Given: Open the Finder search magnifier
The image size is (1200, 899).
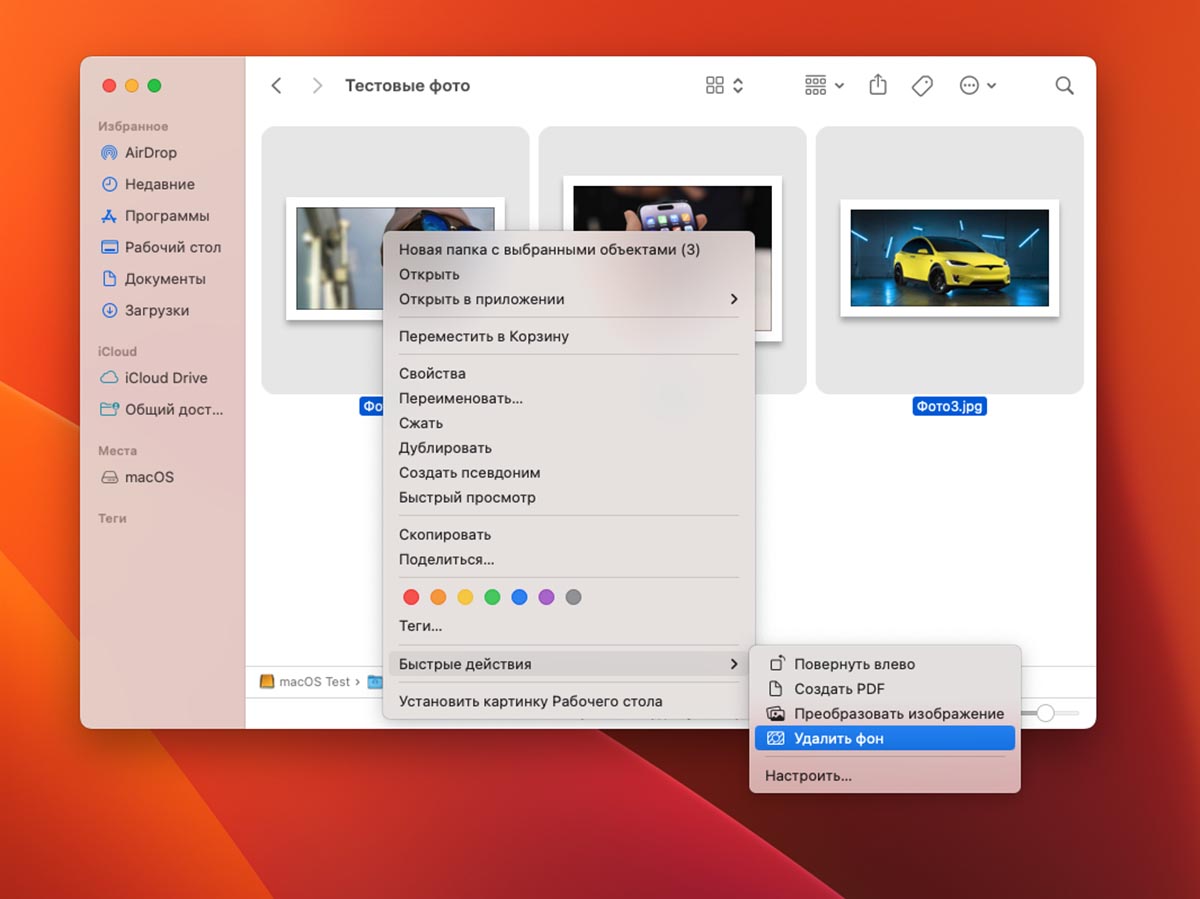Looking at the screenshot, I should pos(1064,86).
